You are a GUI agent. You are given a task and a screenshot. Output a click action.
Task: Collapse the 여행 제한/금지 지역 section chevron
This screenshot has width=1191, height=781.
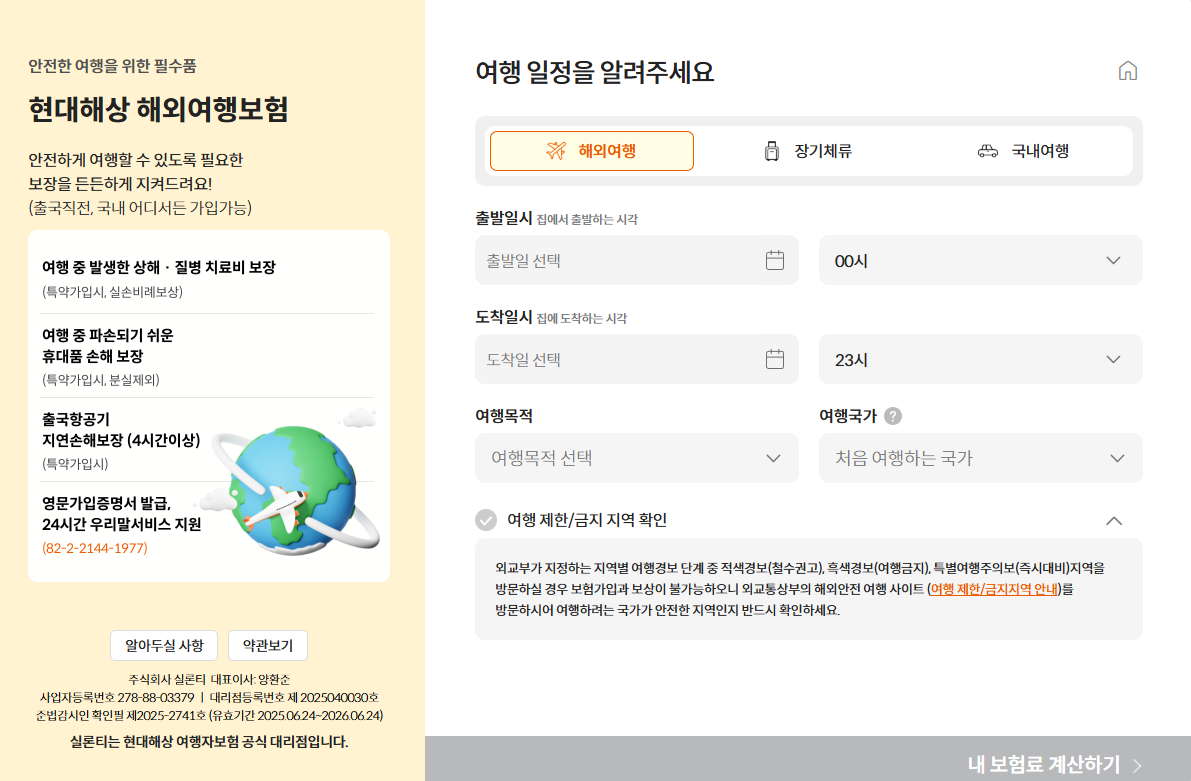(x=1114, y=520)
